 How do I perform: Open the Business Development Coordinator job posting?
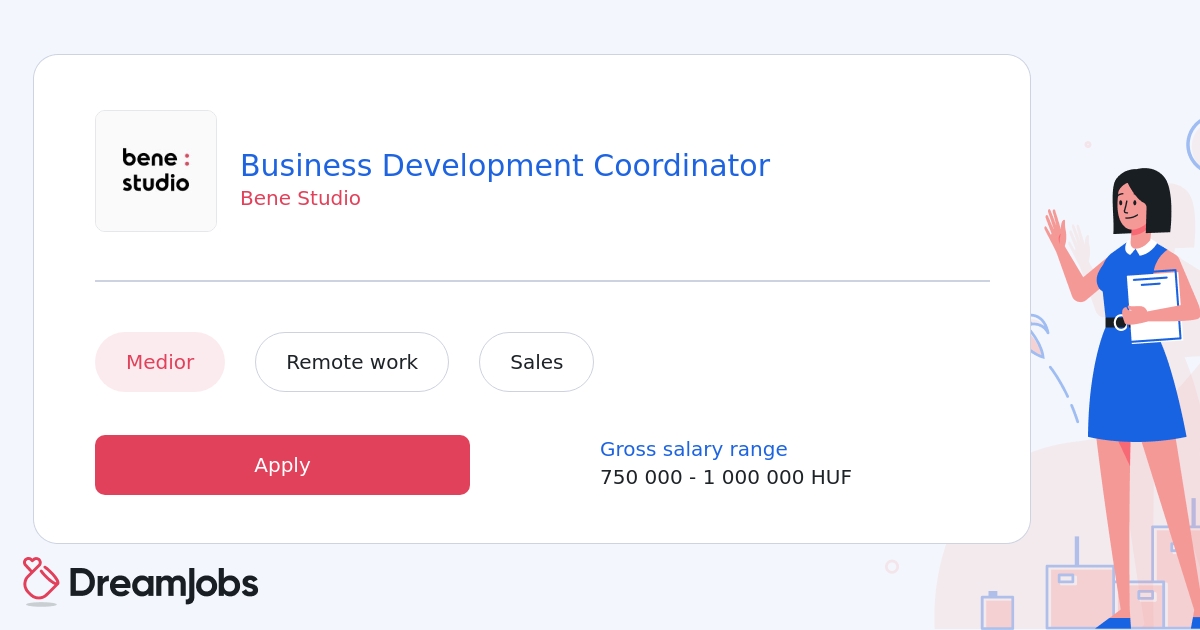505,165
